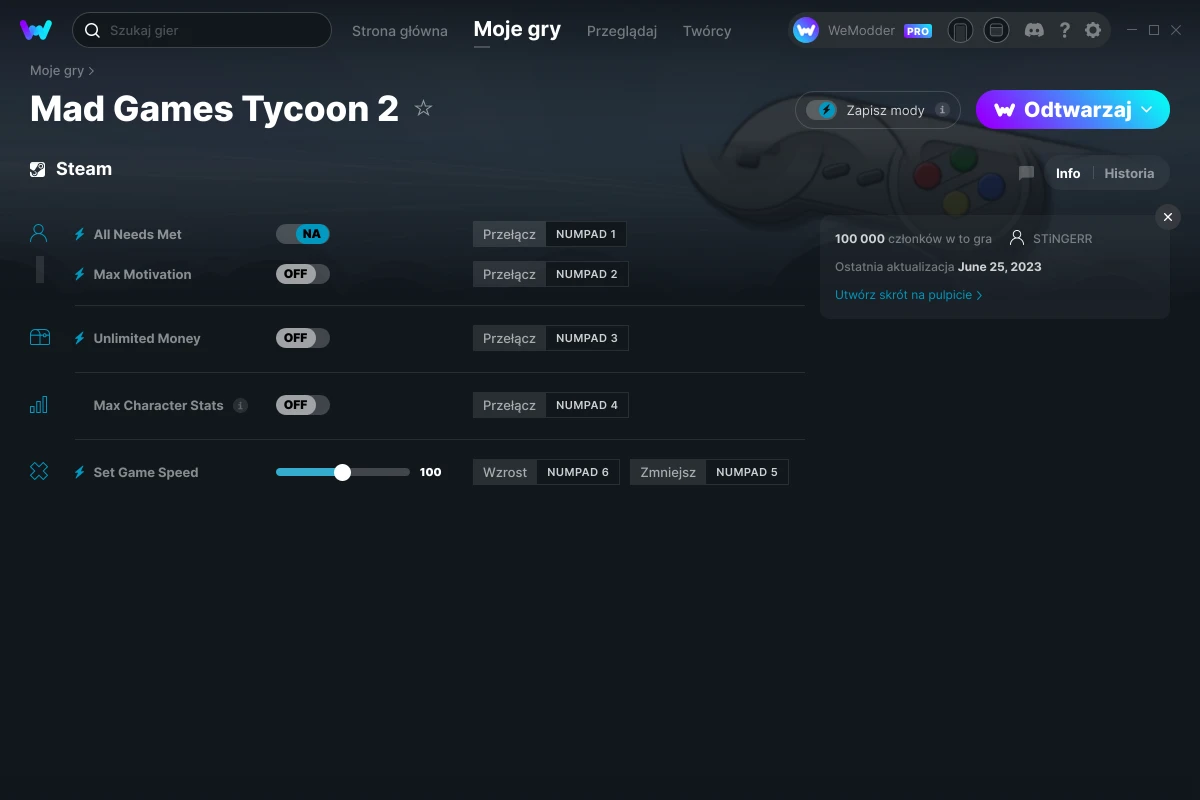Click the person category icon
Viewport: 1200px width, 800px height.
pyautogui.click(x=39, y=233)
